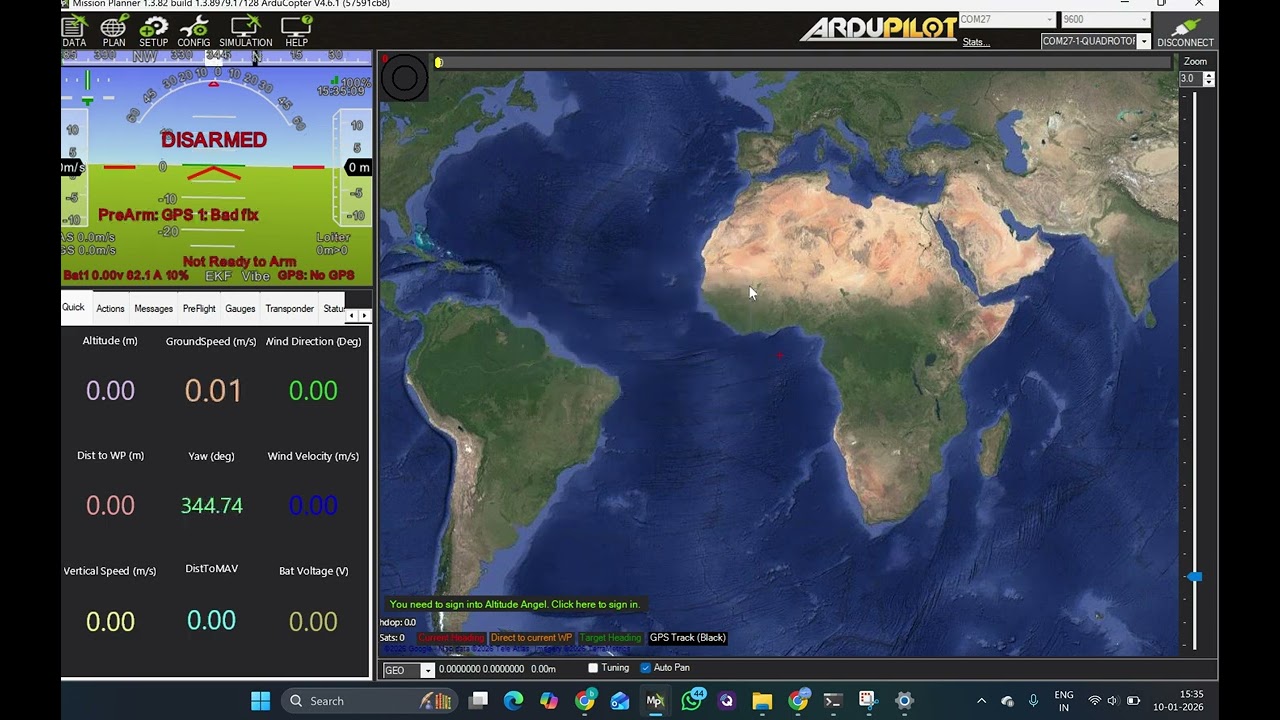Switch to the PreFlight tab
This screenshot has width=1280, height=720.
[x=199, y=309]
